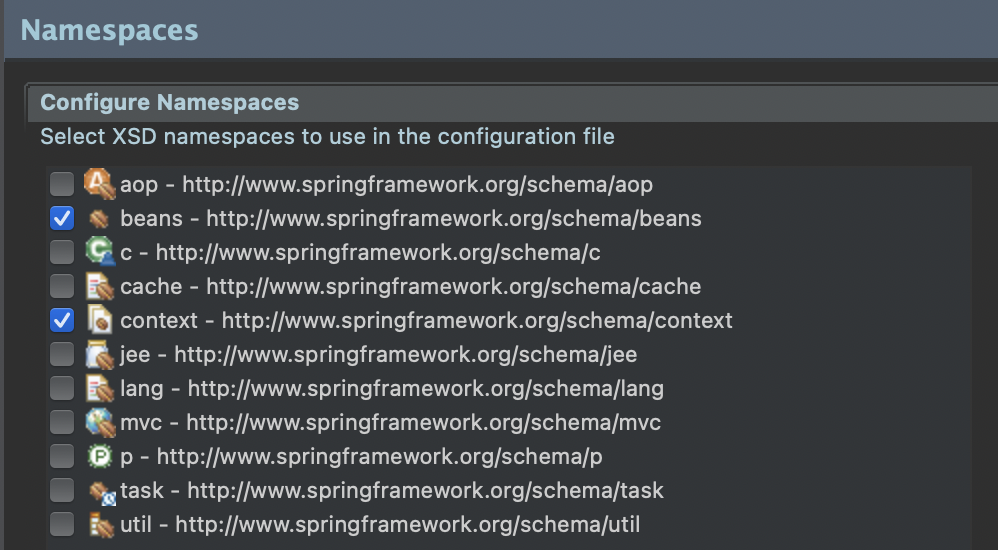Uncheck the beans namespace checkbox

point(62,218)
